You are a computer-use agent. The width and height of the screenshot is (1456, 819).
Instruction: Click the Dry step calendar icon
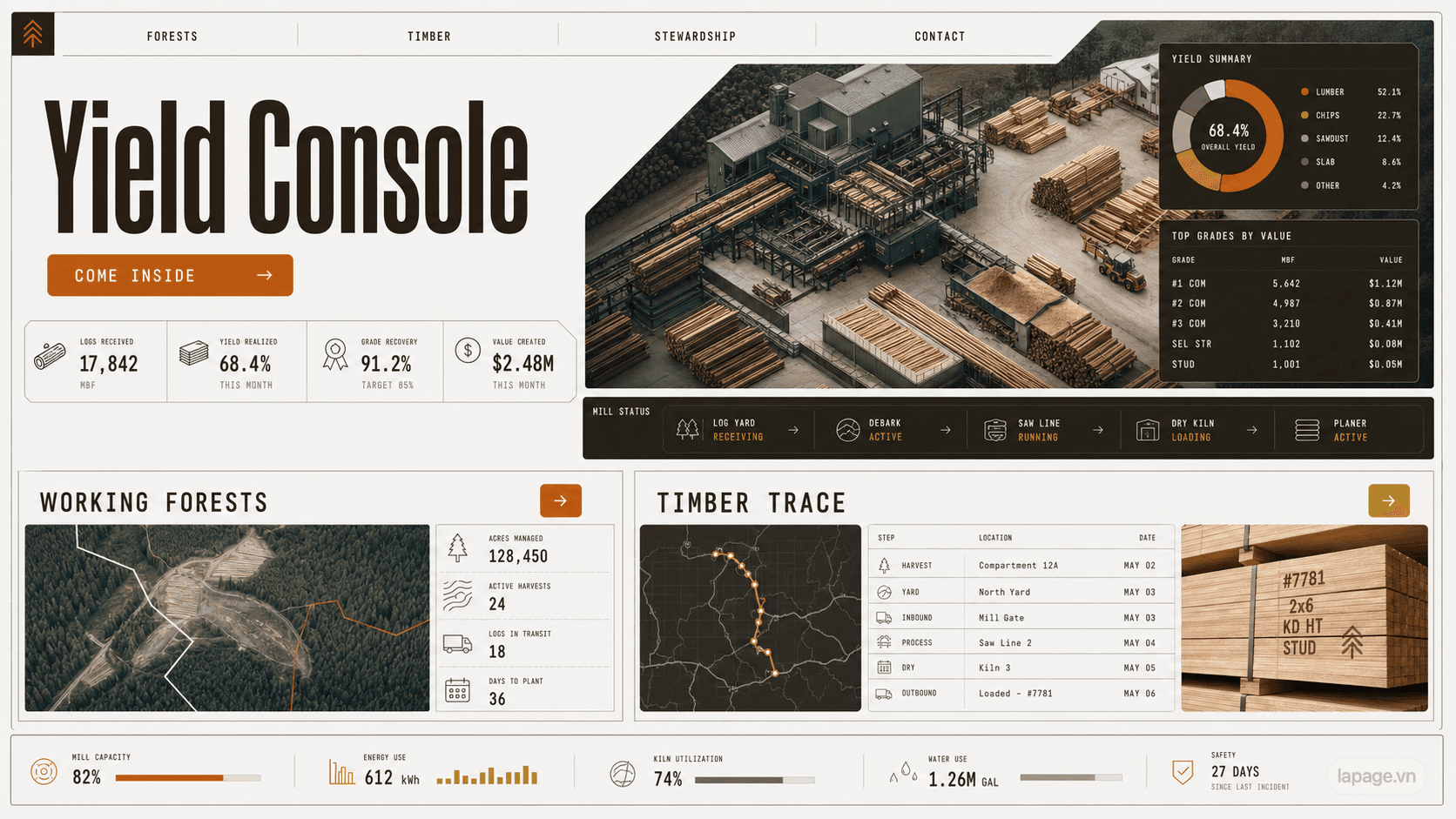click(x=884, y=668)
